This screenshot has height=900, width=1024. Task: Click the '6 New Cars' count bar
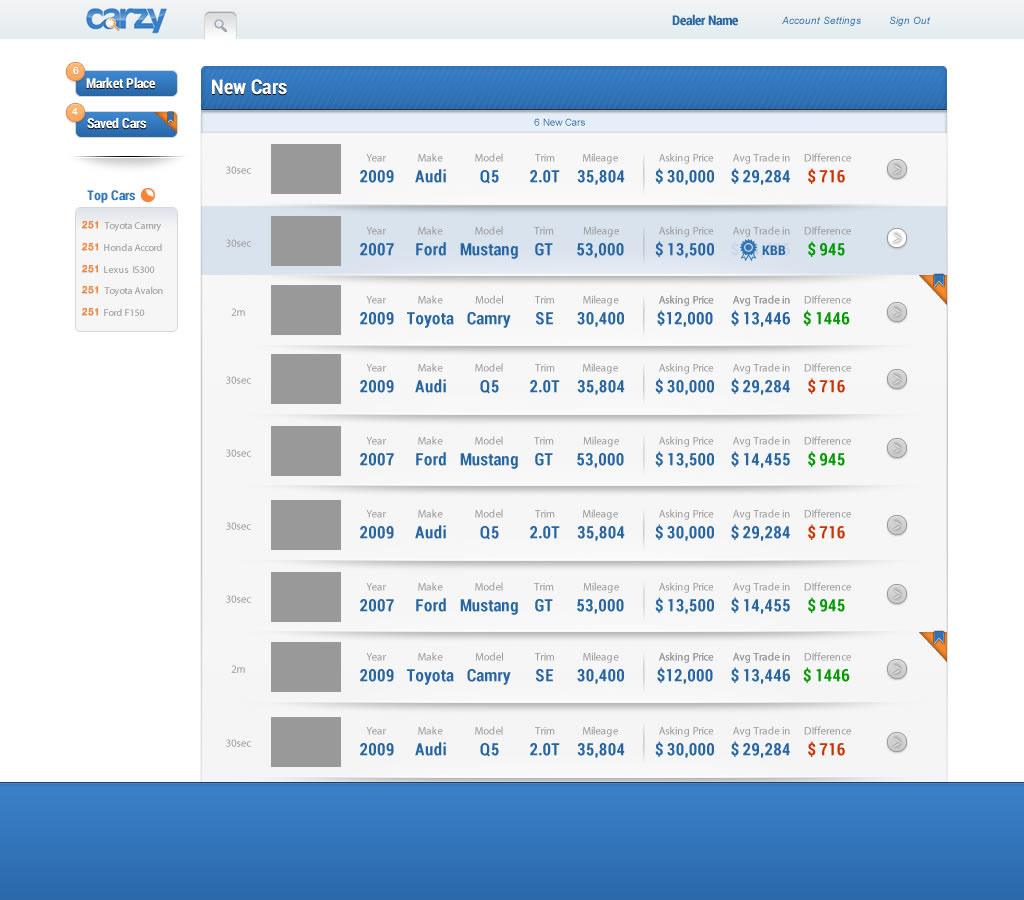(573, 122)
